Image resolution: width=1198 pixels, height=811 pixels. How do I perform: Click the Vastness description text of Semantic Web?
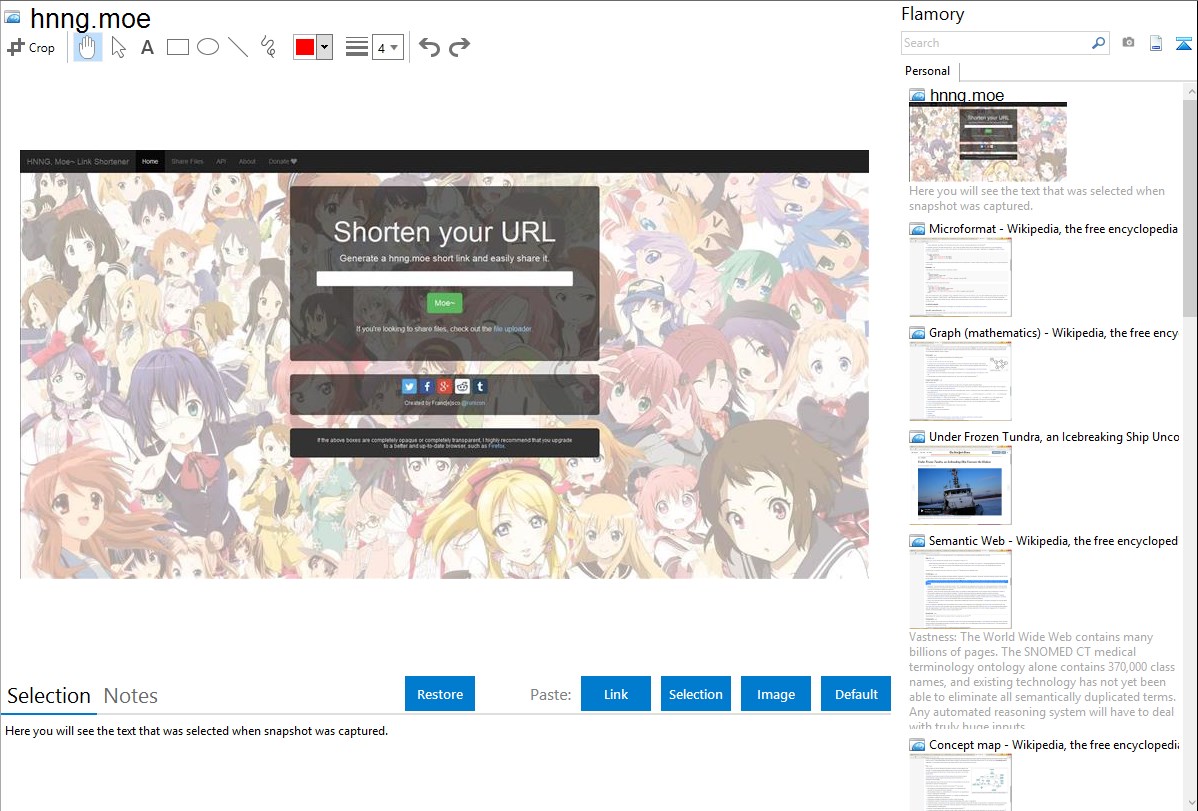(1042, 681)
